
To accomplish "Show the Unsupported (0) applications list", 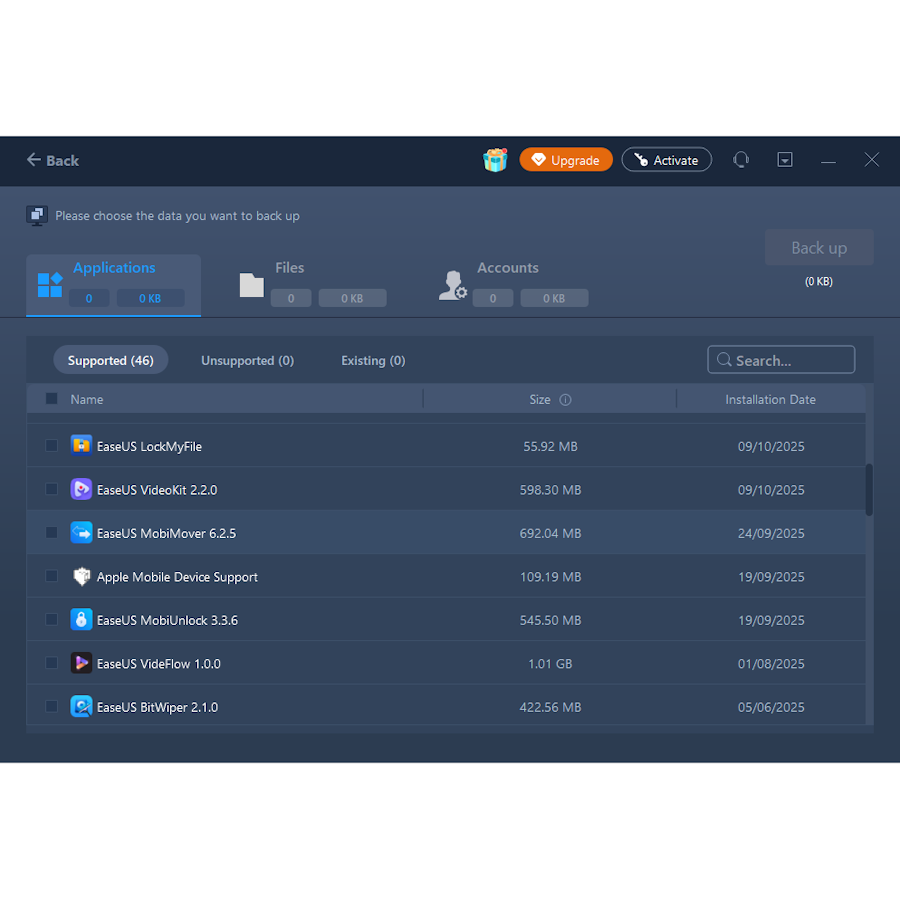I will tap(247, 360).
